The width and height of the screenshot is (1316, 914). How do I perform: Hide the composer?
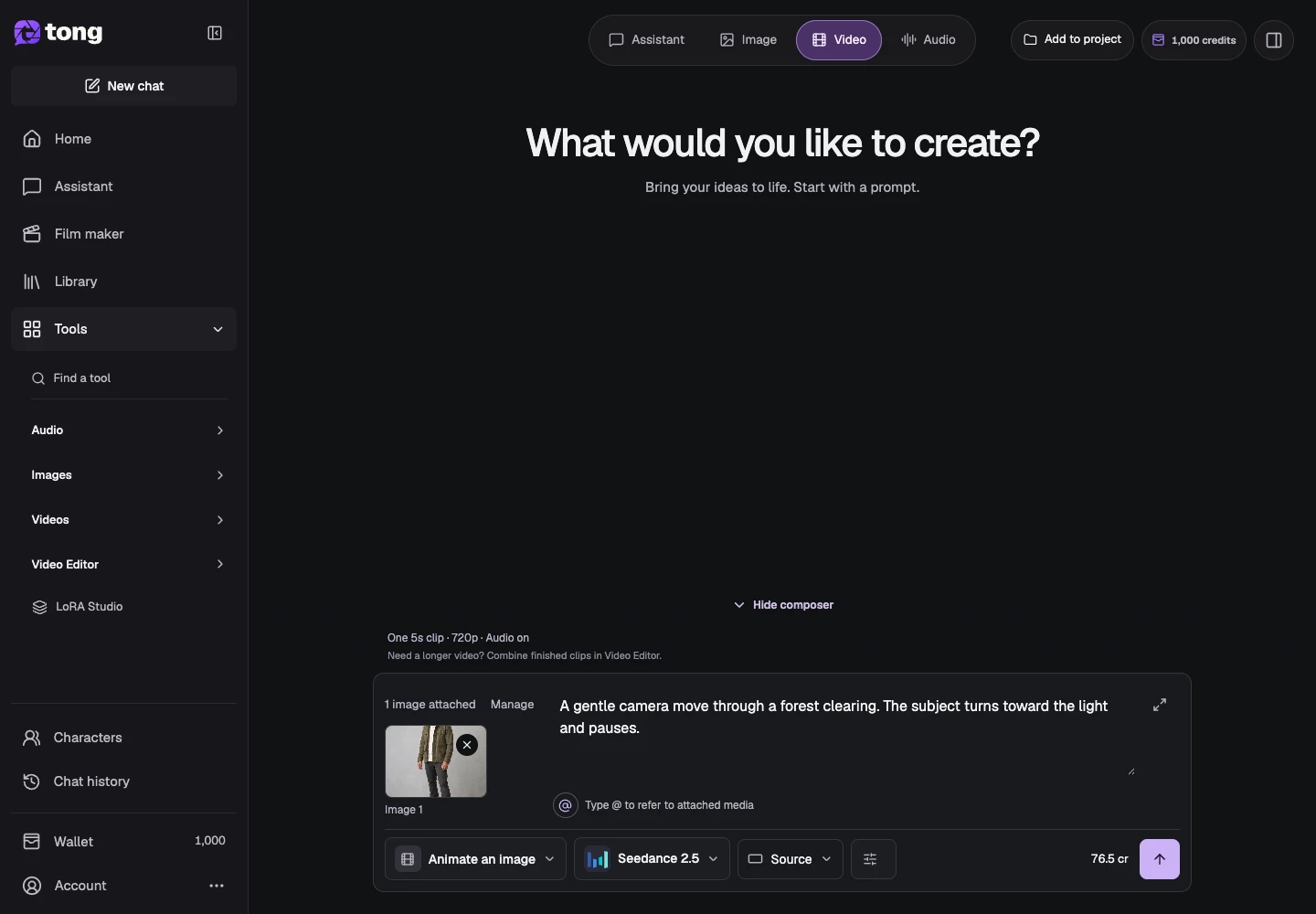click(x=783, y=605)
